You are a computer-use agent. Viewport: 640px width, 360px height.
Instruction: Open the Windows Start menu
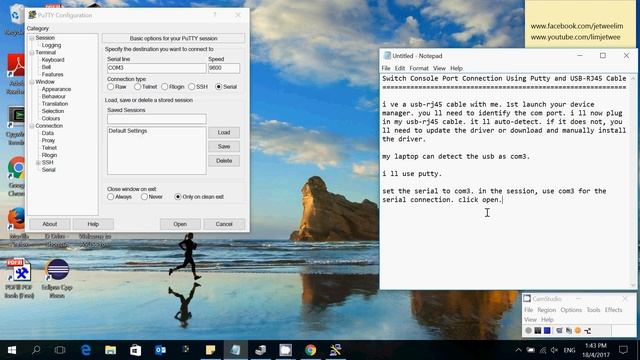pos(12,350)
